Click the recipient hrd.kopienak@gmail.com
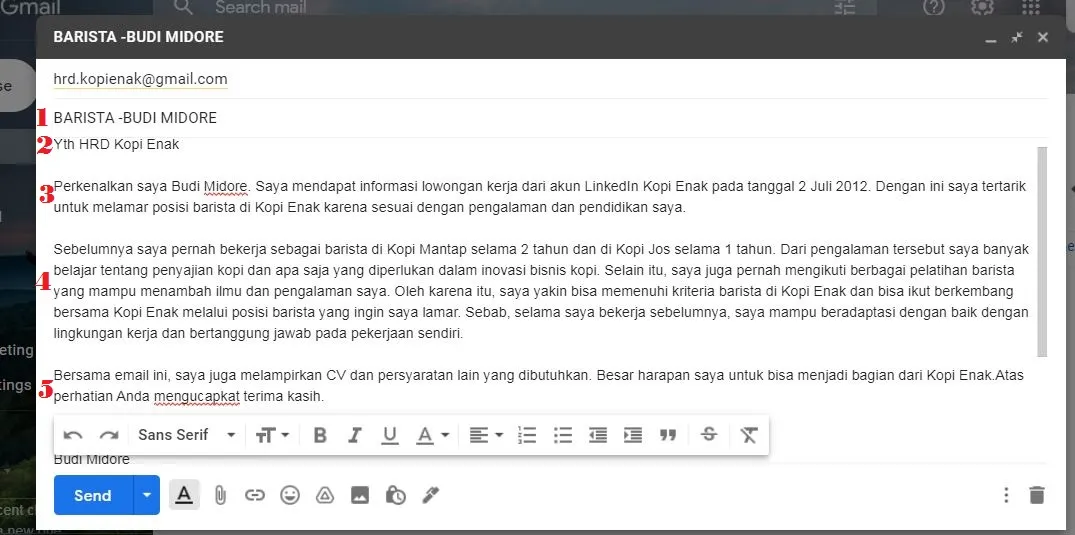1075x535 pixels. [x=141, y=79]
